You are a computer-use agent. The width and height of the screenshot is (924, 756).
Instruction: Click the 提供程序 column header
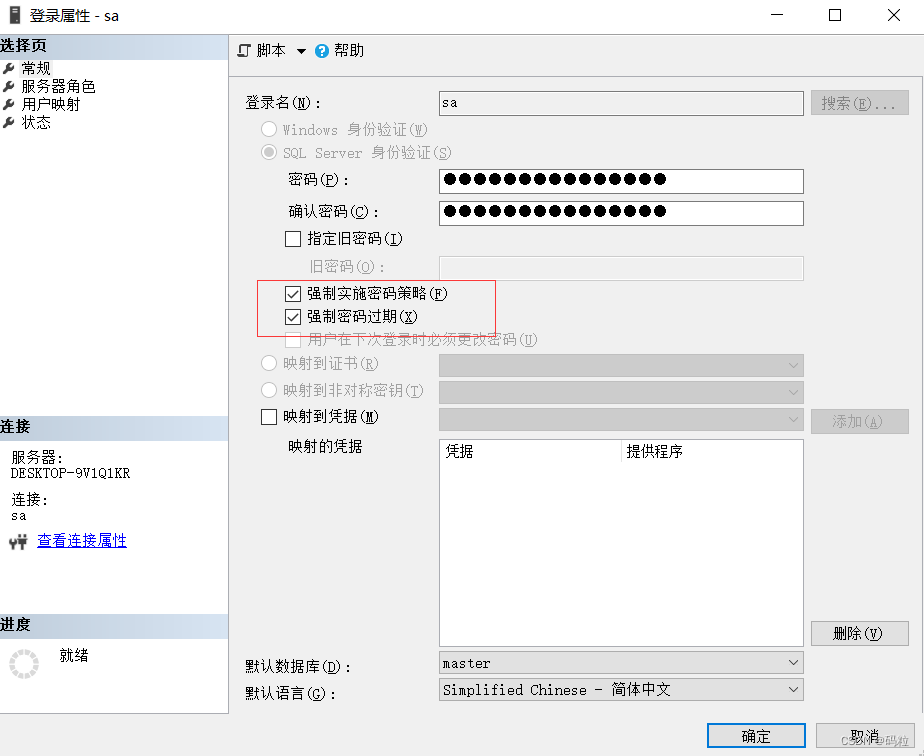(x=712, y=451)
